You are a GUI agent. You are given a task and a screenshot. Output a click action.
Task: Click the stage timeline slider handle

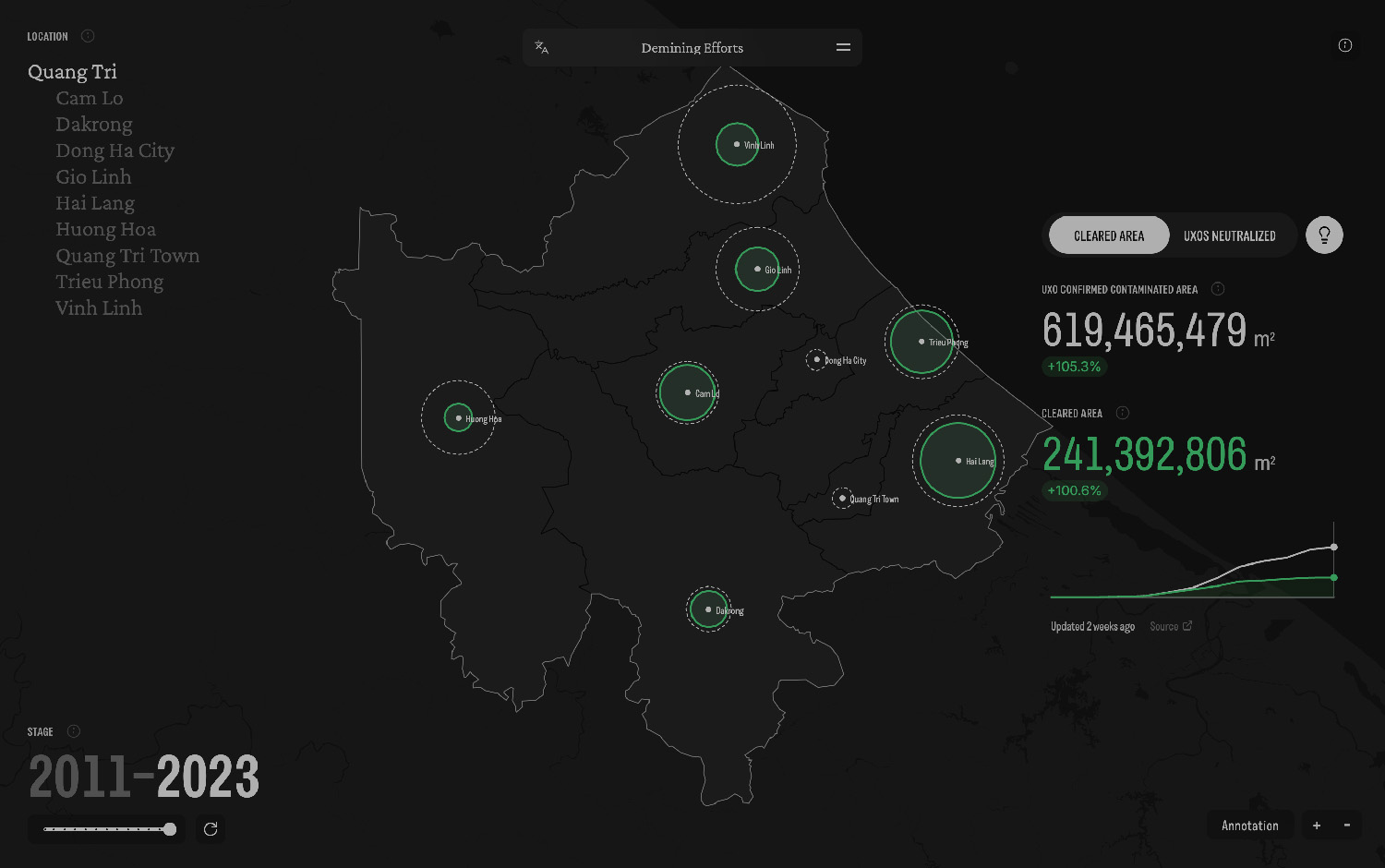point(170,829)
